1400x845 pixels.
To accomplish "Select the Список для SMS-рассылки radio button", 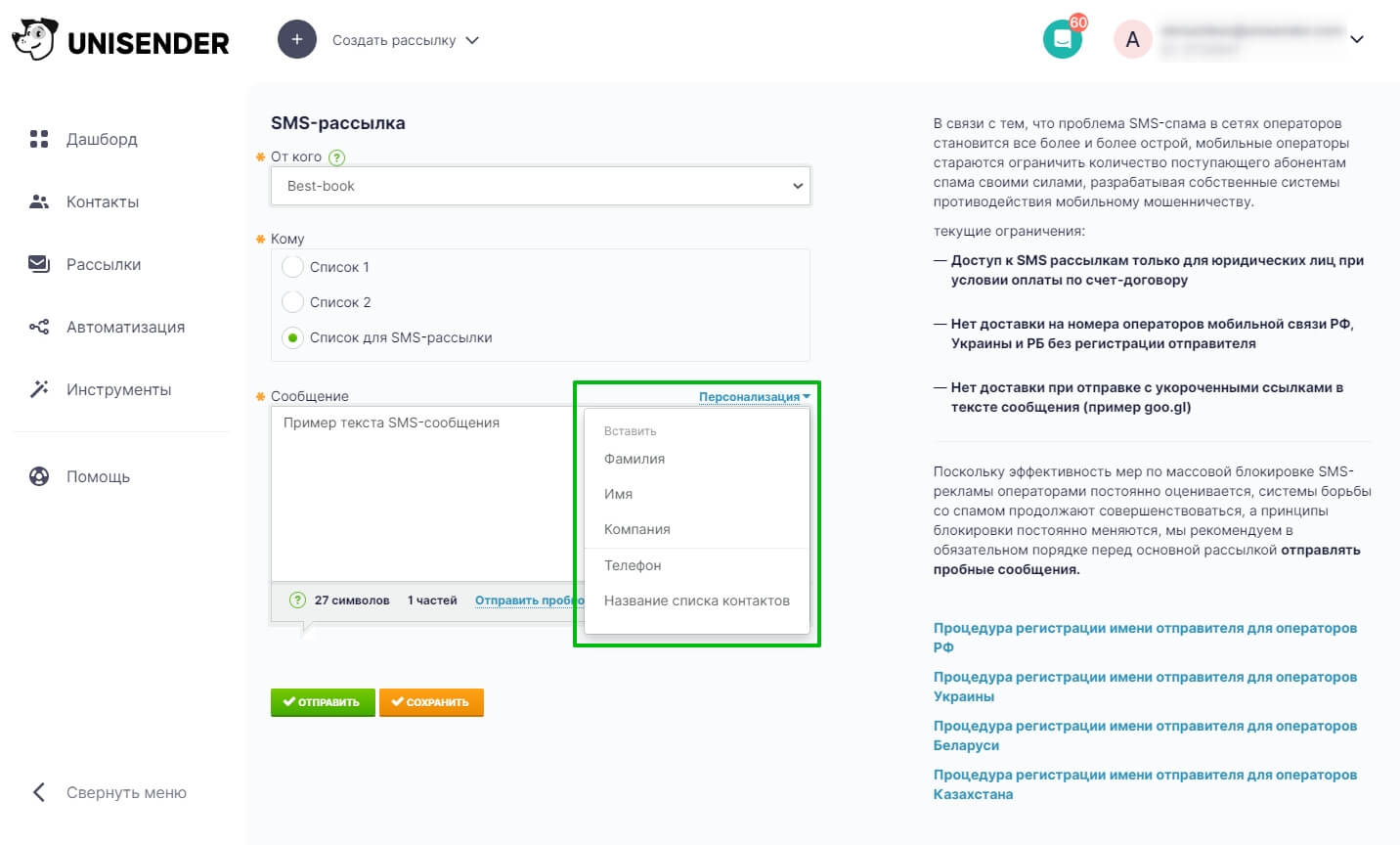I will (292, 337).
